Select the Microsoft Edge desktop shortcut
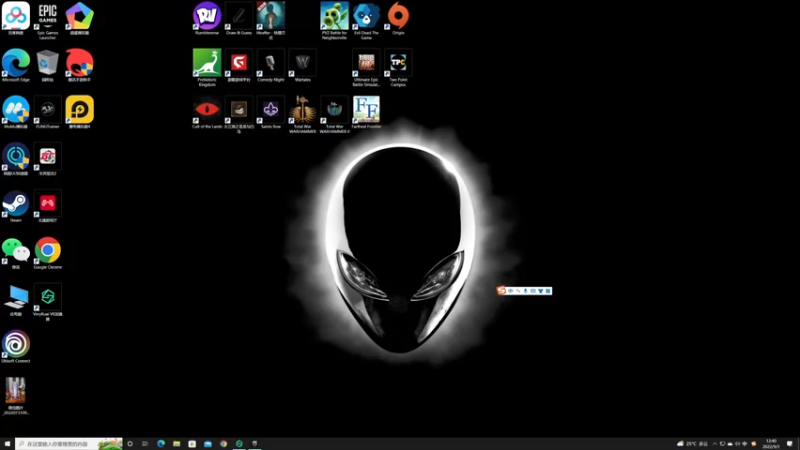This screenshot has height=450, width=800. click(16, 65)
